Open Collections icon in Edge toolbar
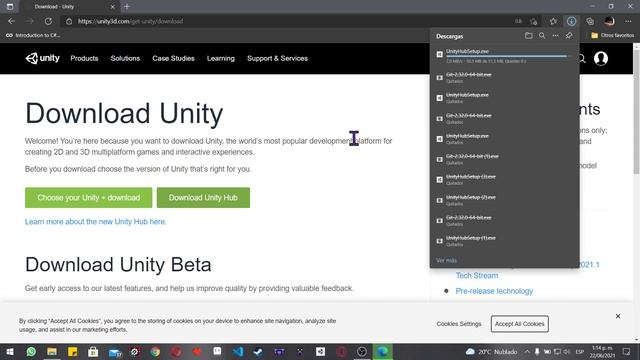640x360 pixels. click(590, 21)
